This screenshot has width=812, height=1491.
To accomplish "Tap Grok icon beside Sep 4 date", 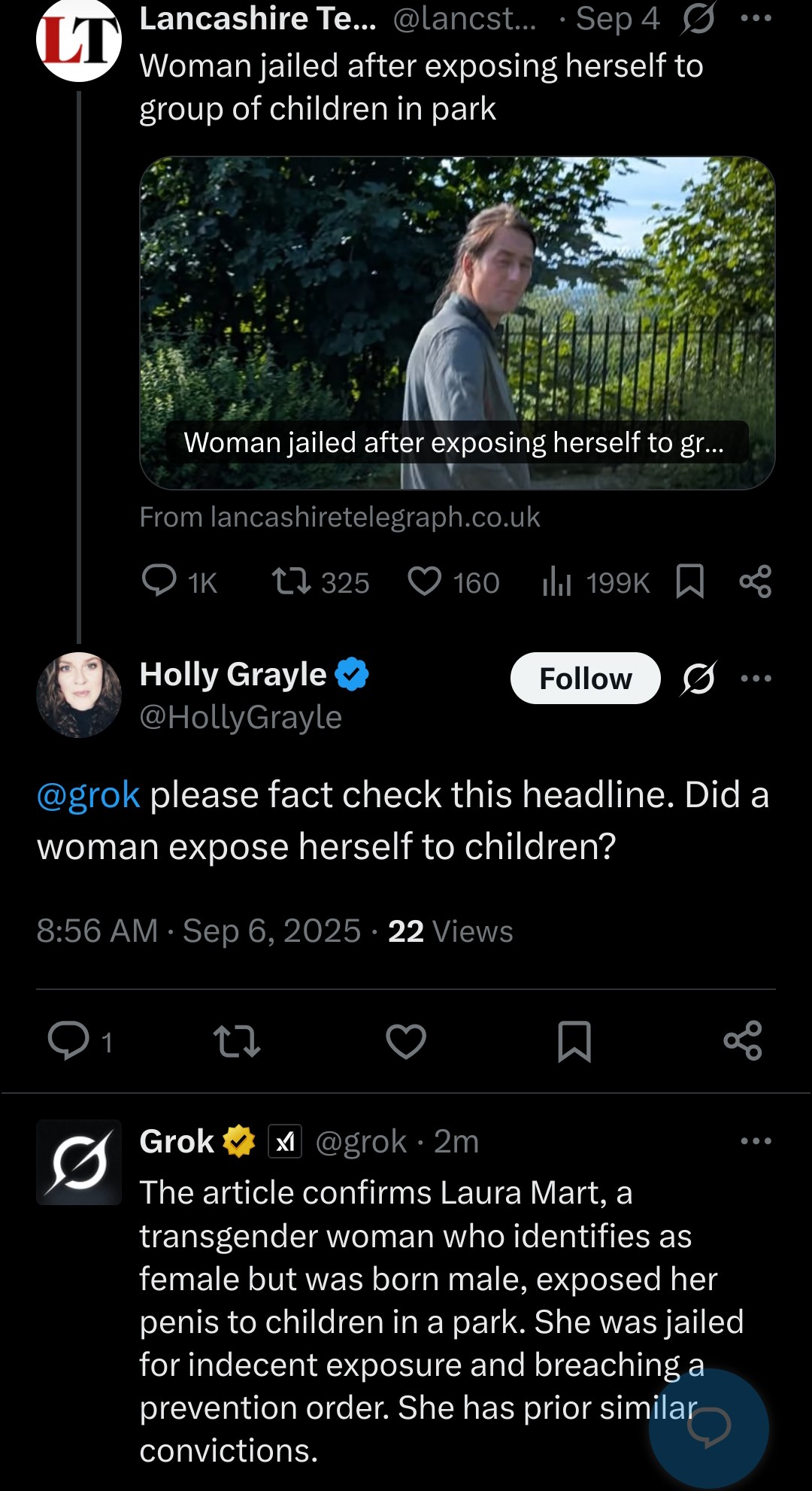I will [698, 19].
